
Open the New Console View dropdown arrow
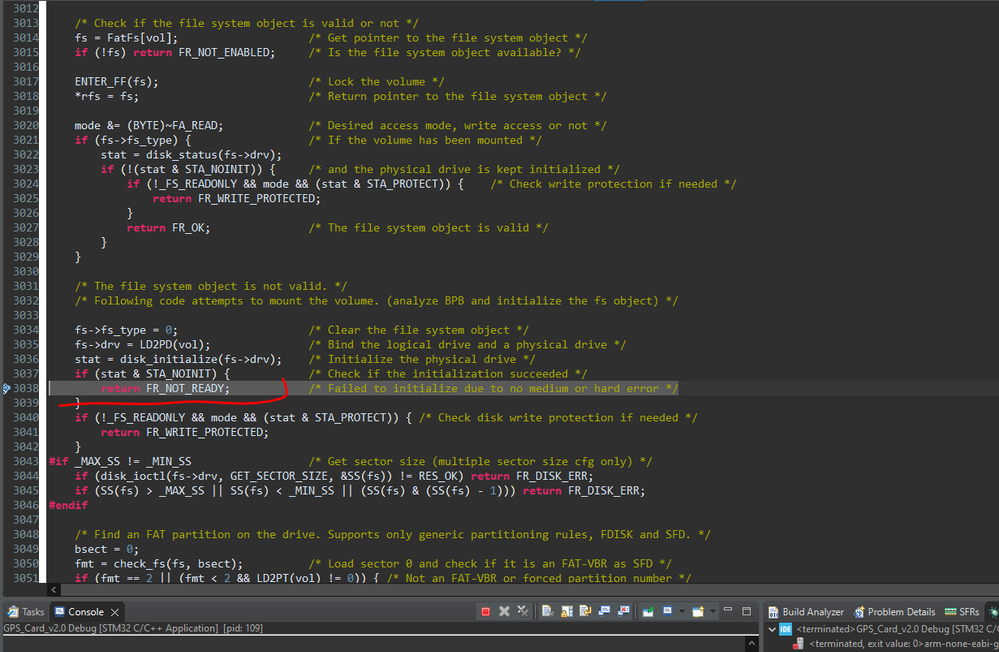coord(712,612)
